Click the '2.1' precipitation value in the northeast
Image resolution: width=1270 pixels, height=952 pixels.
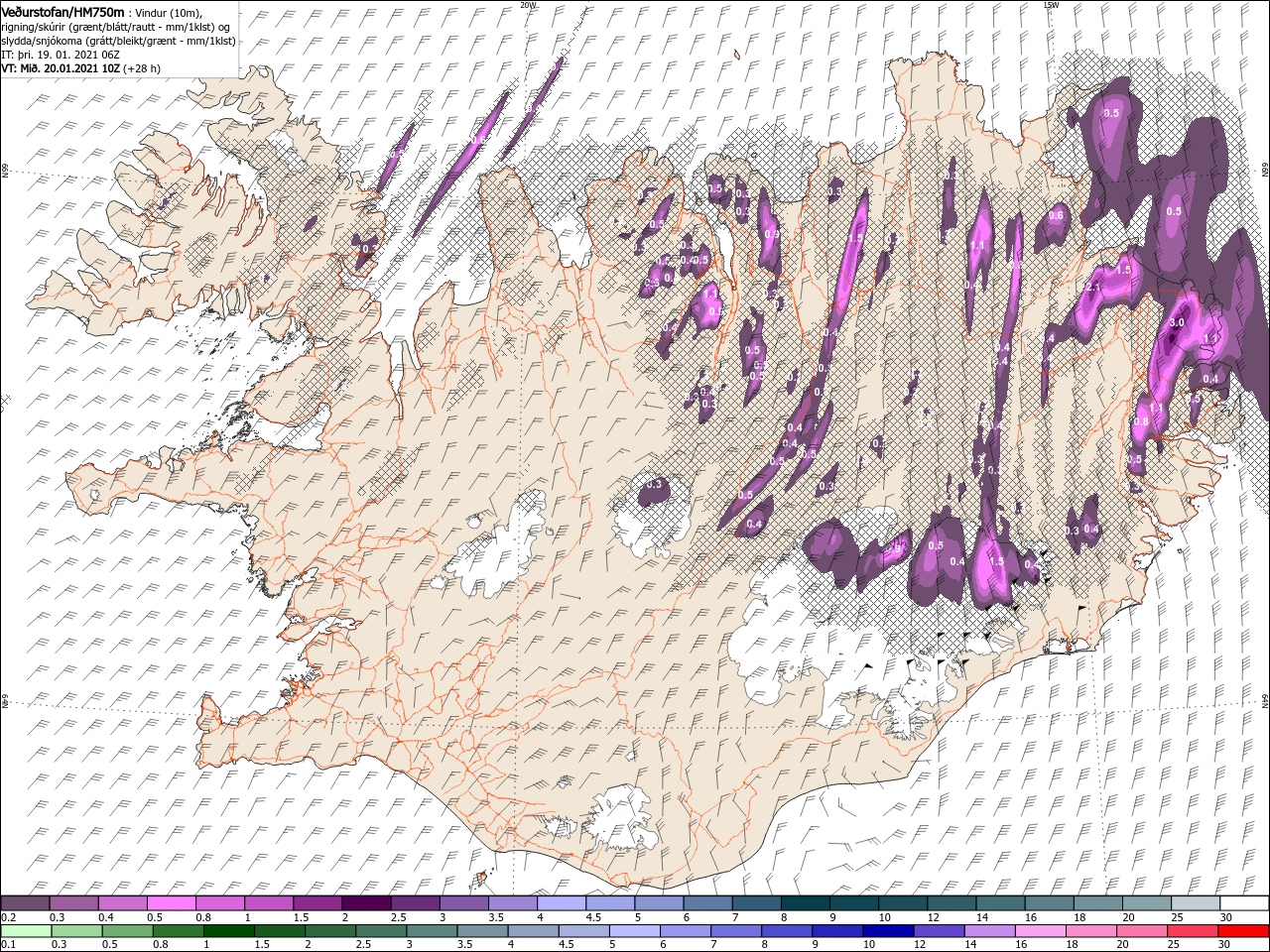pyautogui.click(x=1092, y=288)
